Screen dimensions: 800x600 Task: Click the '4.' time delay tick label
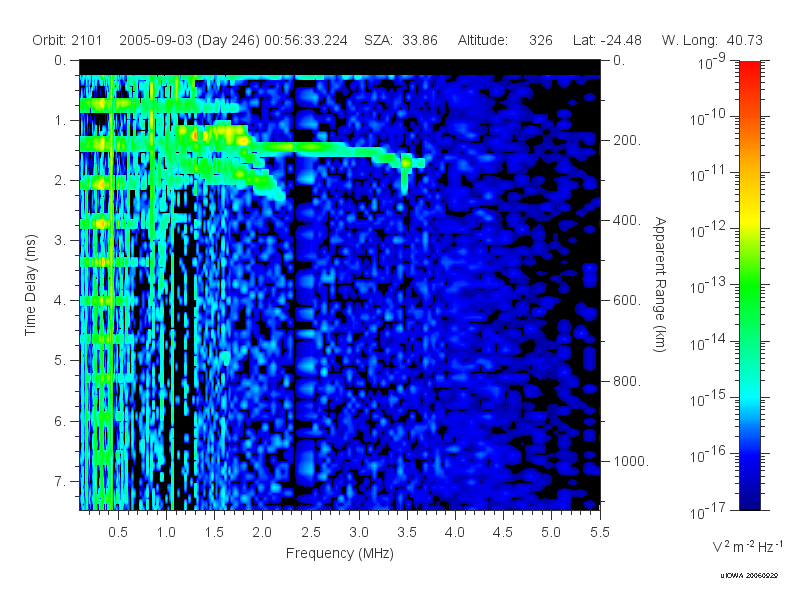pos(61,301)
